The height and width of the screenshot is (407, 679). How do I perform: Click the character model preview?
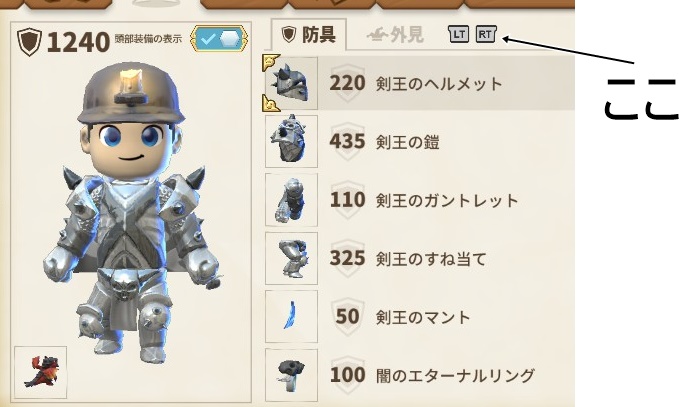coord(131,212)
